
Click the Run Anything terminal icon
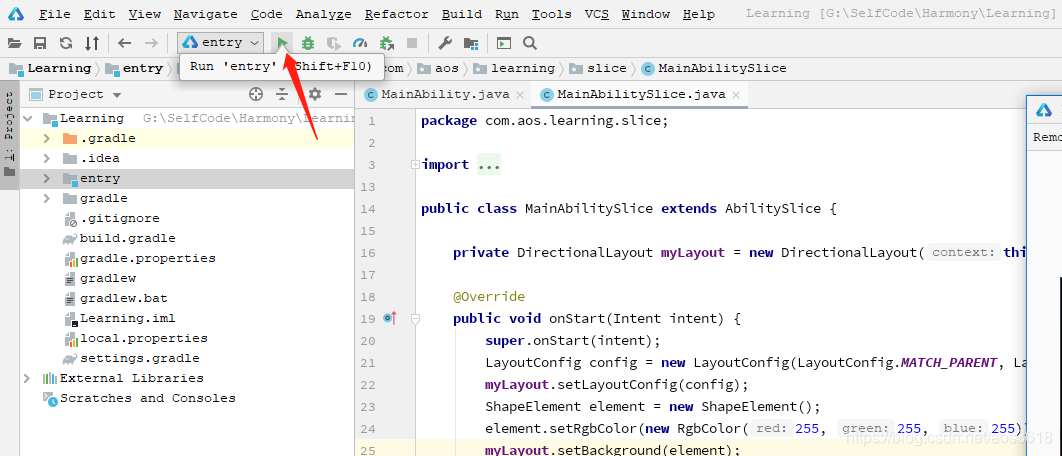coord(504,43)
